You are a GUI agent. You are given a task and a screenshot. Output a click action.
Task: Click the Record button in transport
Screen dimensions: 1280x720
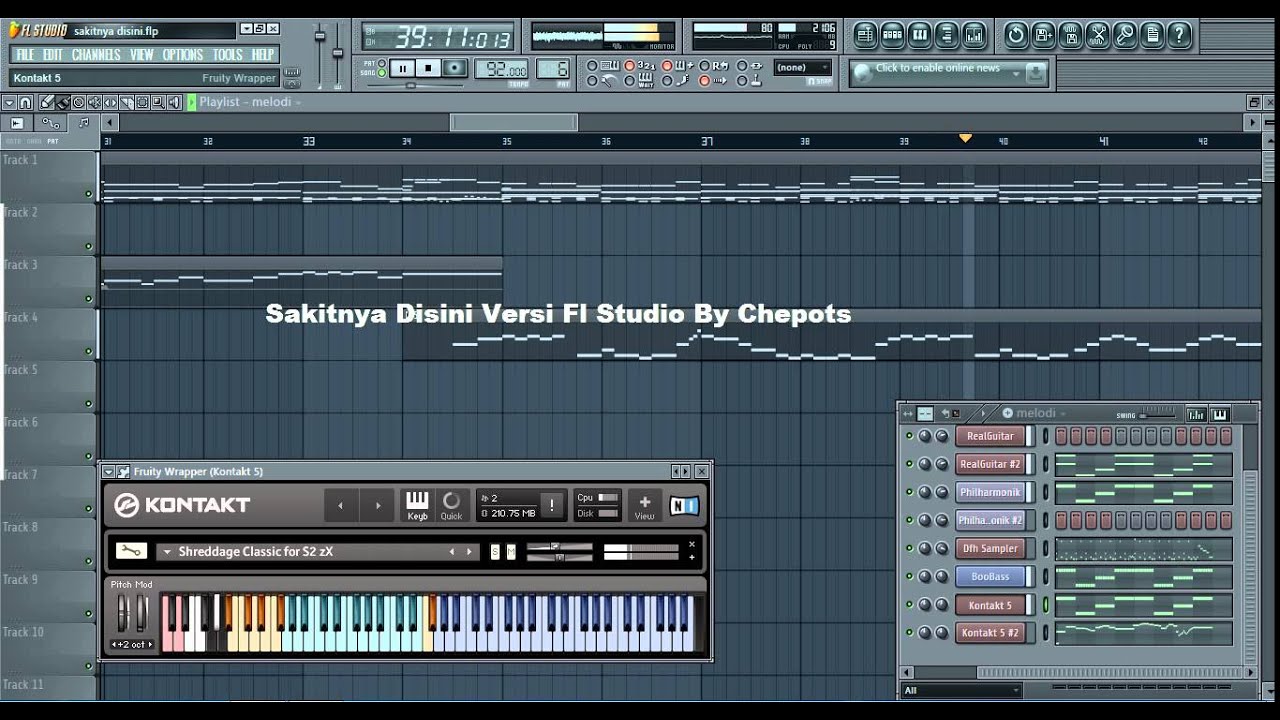pyautogui.click(x=454, y=68)
